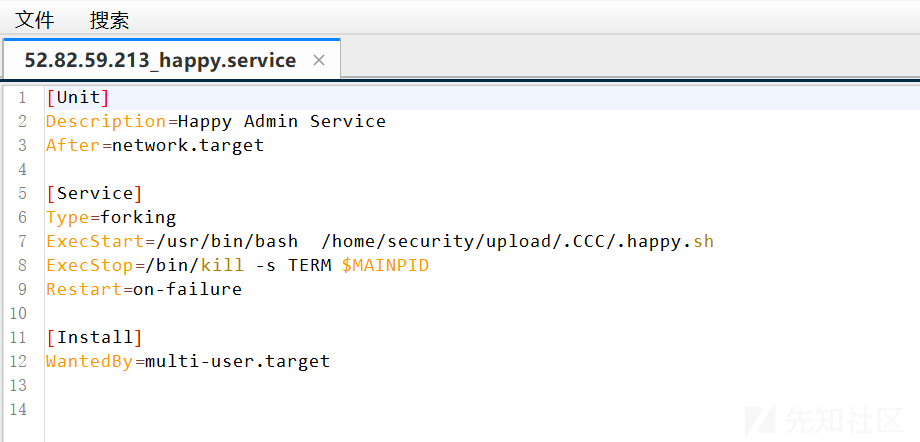Screen dimensions: 920x442
Task: Click the kill keyword in ExecStop
Action: click(222, 265)
